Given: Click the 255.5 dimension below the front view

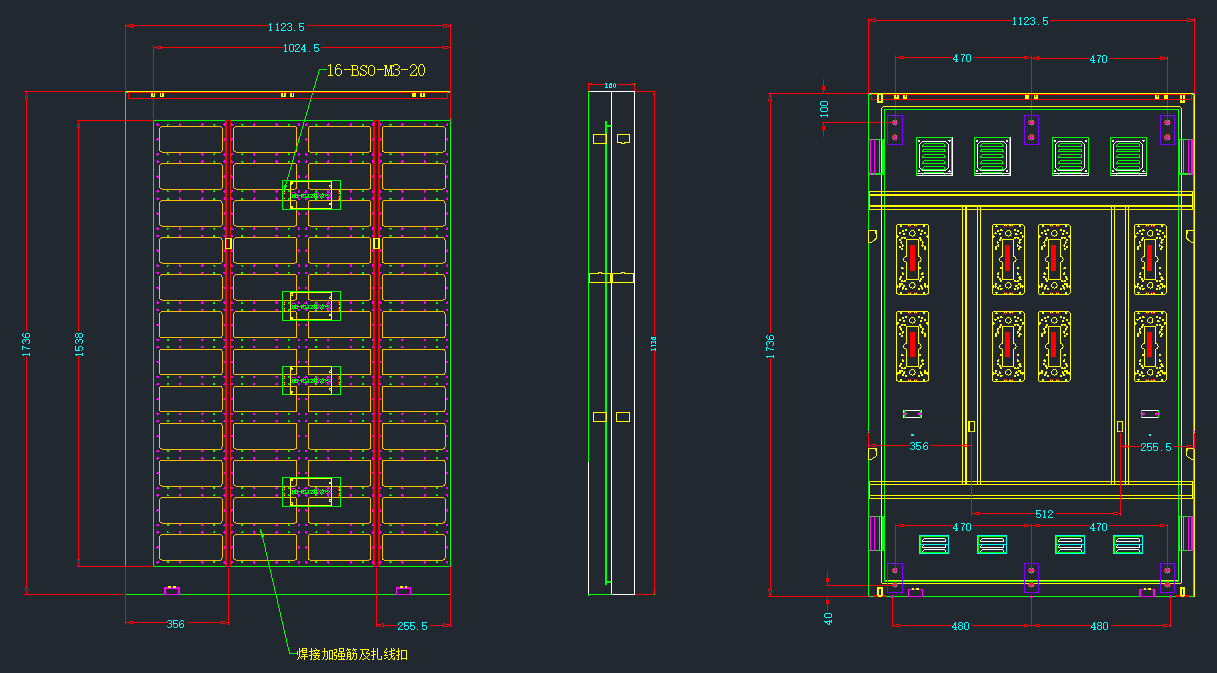Looking at the screenshot, I should (412, 626).
